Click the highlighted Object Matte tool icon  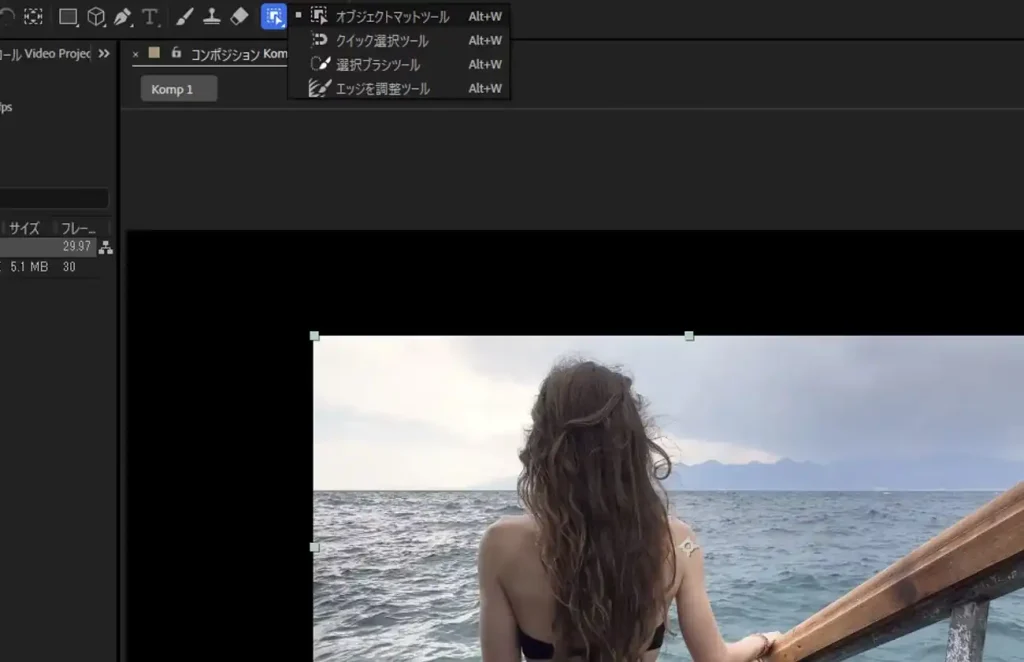pyautogui.click(x=273, y=17)
